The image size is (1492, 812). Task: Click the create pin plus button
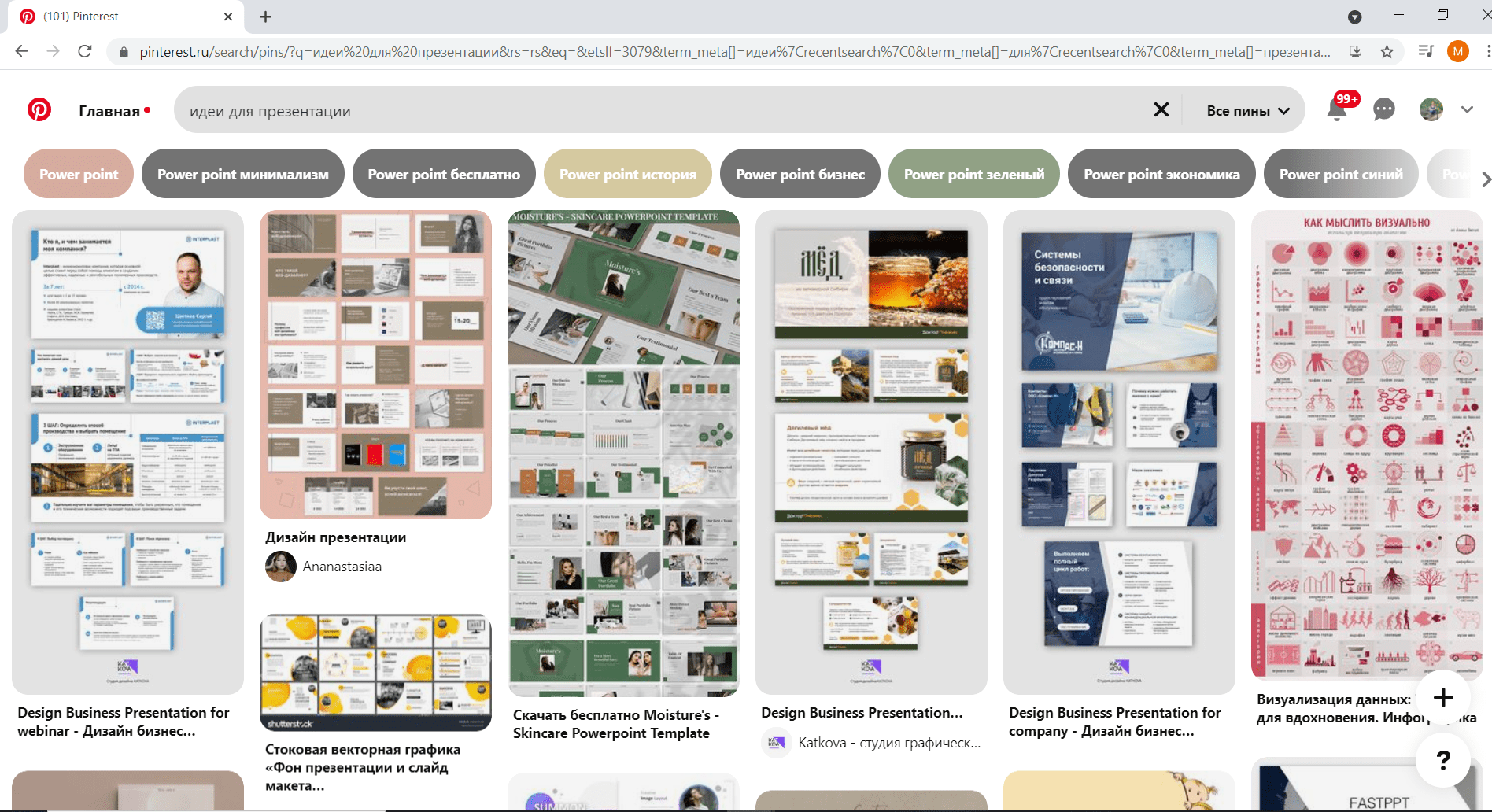pyautogui.click(x=1443, y=697)
